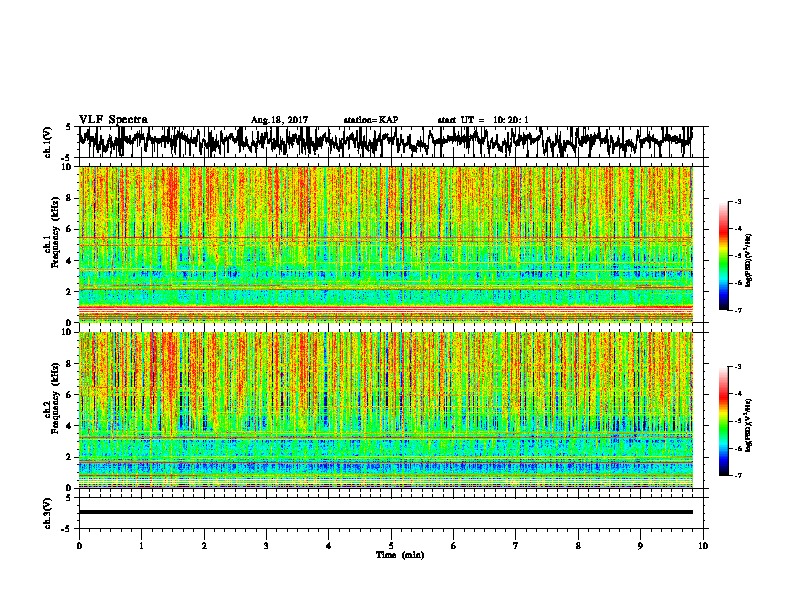Click the ch.2 colorbar log(PSD) label
The height and width of the screenshot is (612, 792).
click(x=748, y=425)
